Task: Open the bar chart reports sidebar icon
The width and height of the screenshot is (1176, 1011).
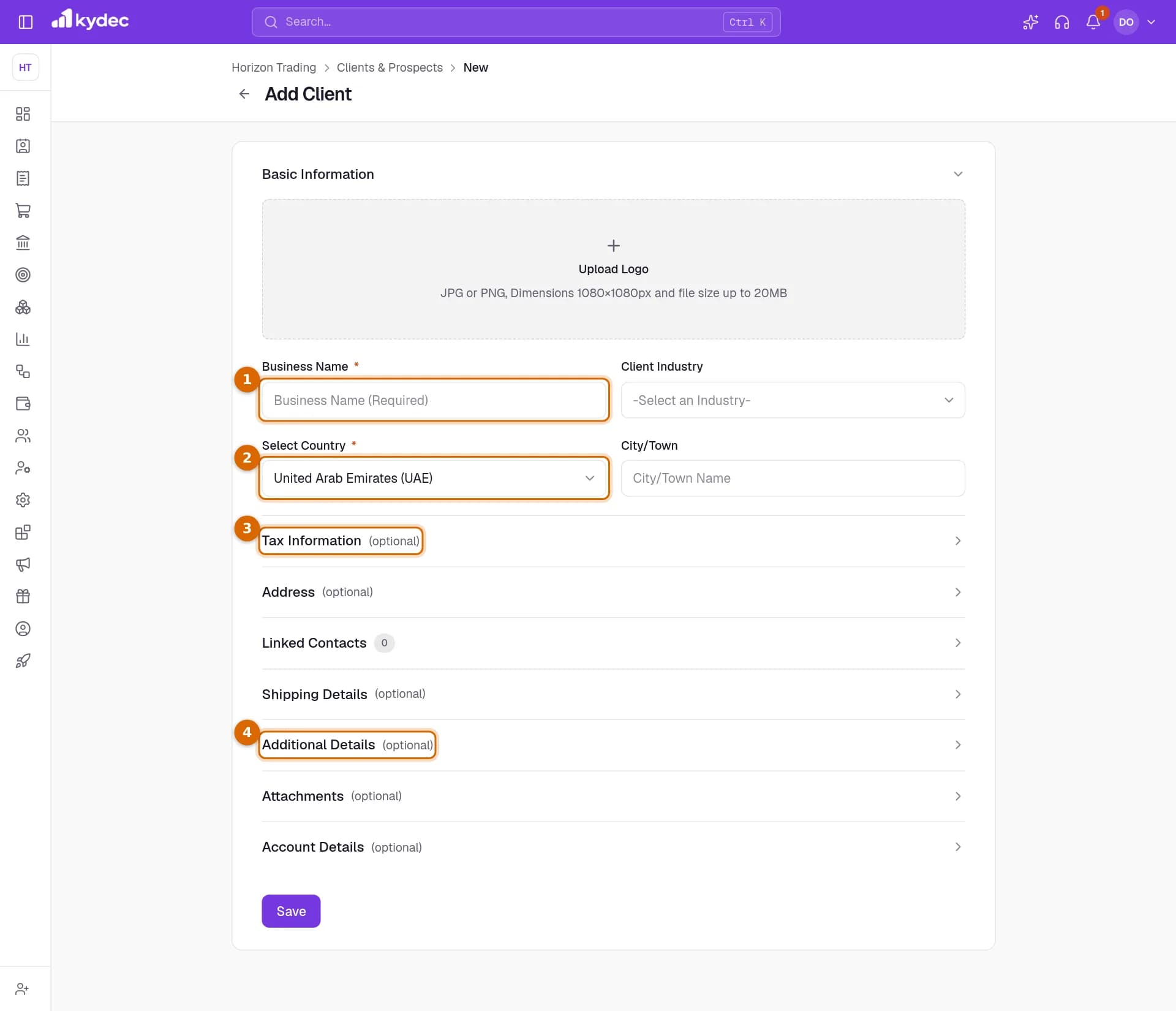Action: pos(23,339)
